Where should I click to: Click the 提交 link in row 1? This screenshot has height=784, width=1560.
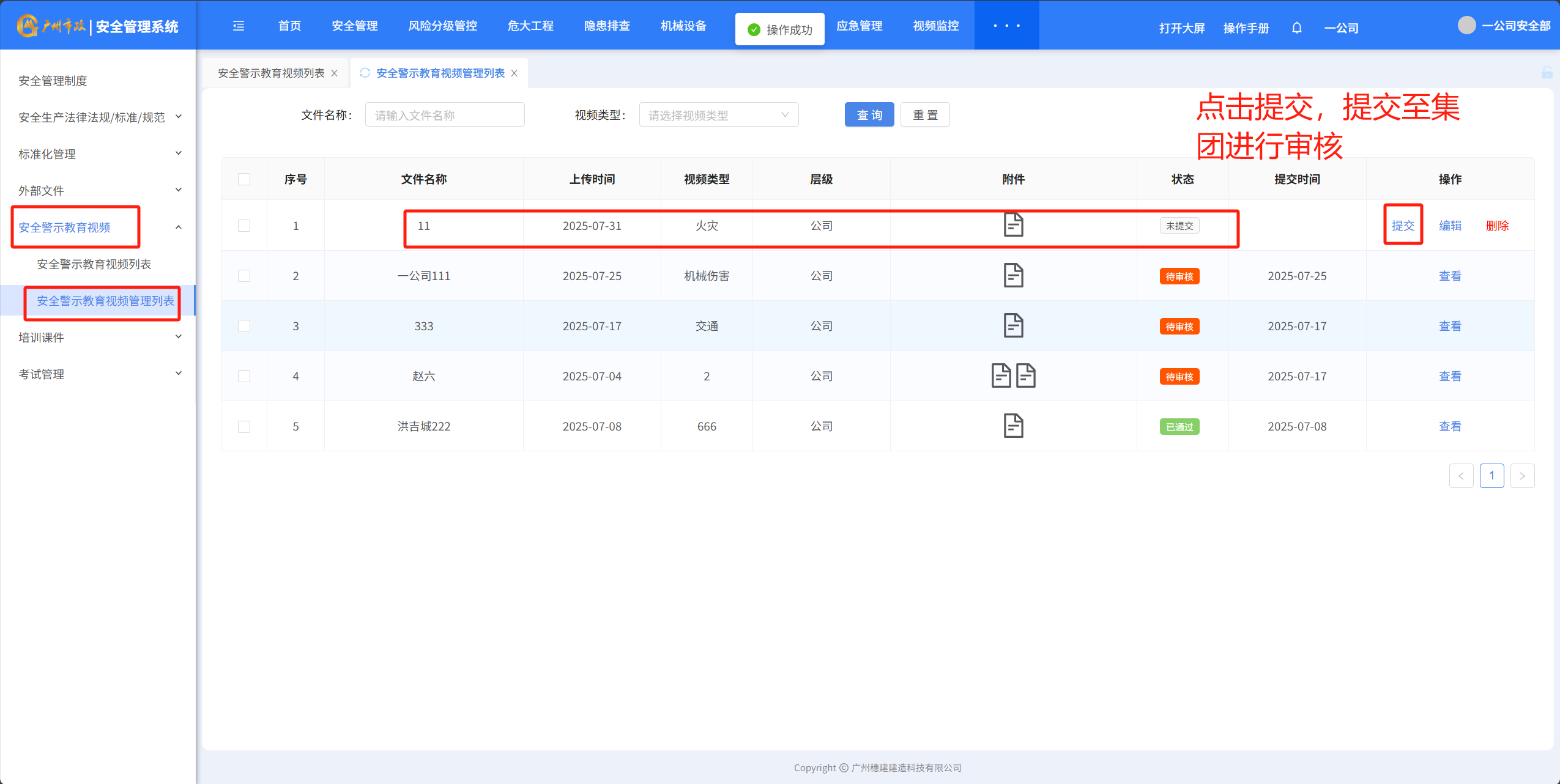click(1403, 225)
